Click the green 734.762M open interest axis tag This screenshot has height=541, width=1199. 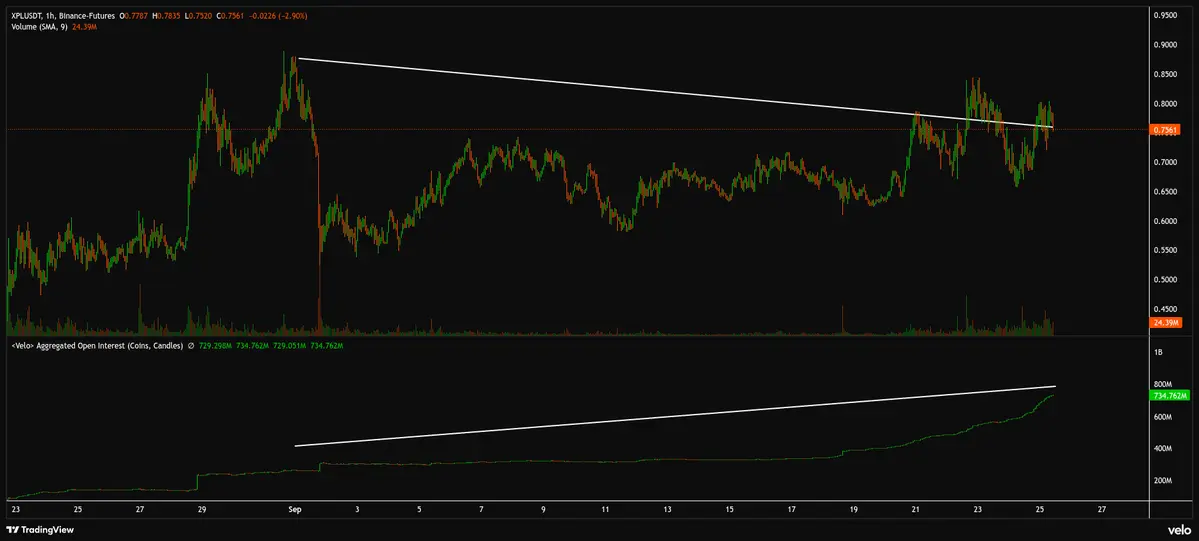[1168, 396]
